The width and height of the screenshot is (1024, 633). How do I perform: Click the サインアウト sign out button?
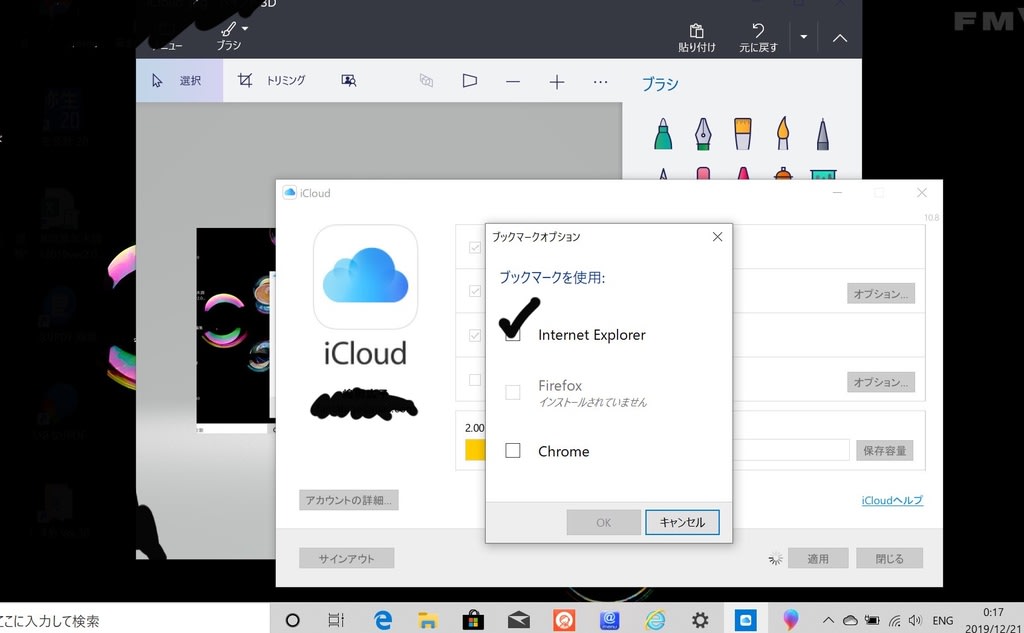point(347,559)
